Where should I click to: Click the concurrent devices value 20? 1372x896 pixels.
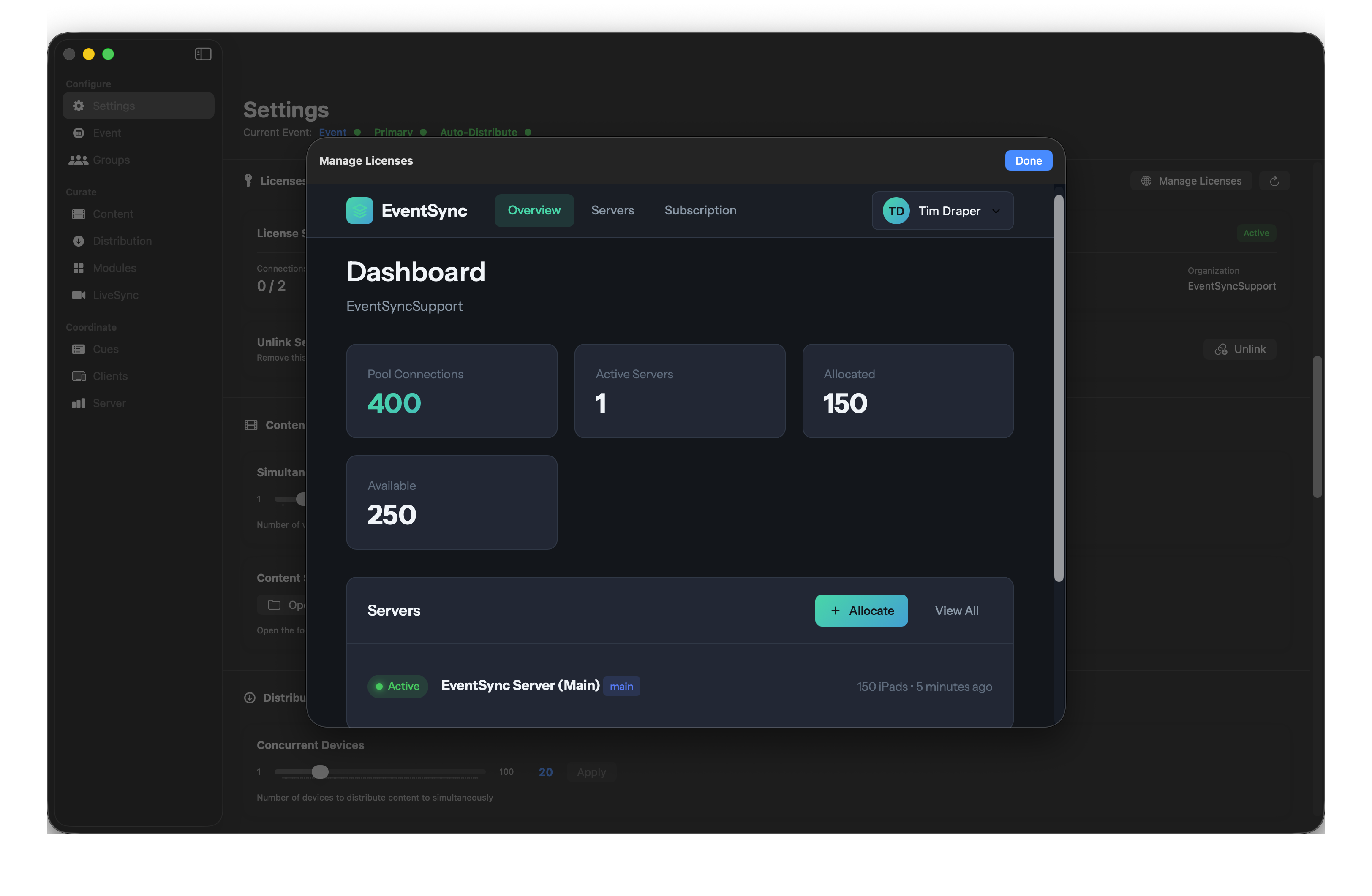(545, 773)
